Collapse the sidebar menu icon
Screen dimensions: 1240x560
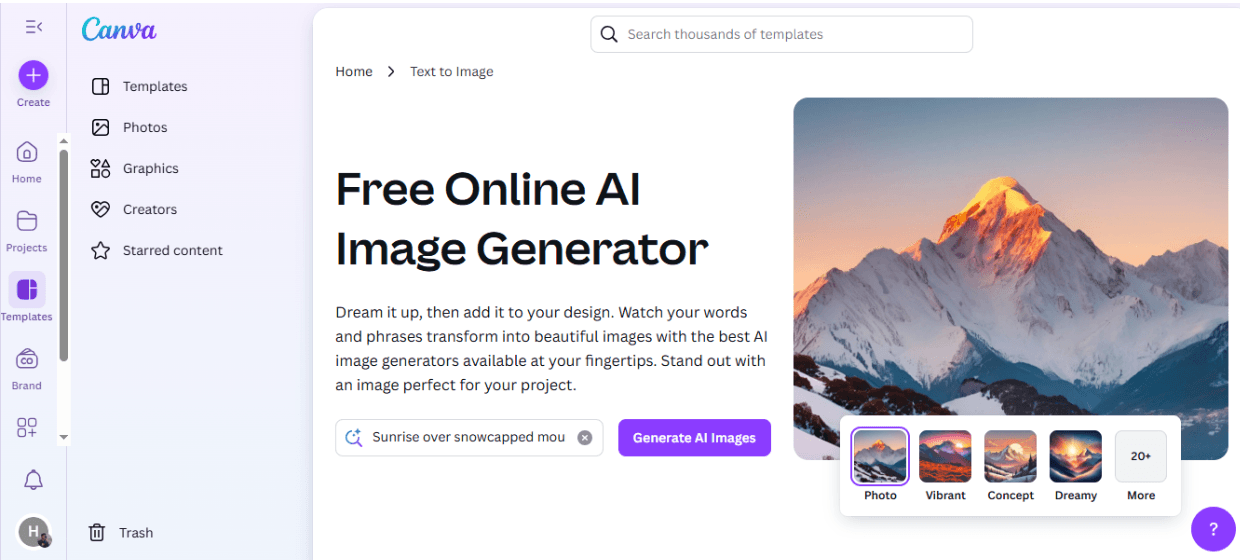(x=33, y=27)
